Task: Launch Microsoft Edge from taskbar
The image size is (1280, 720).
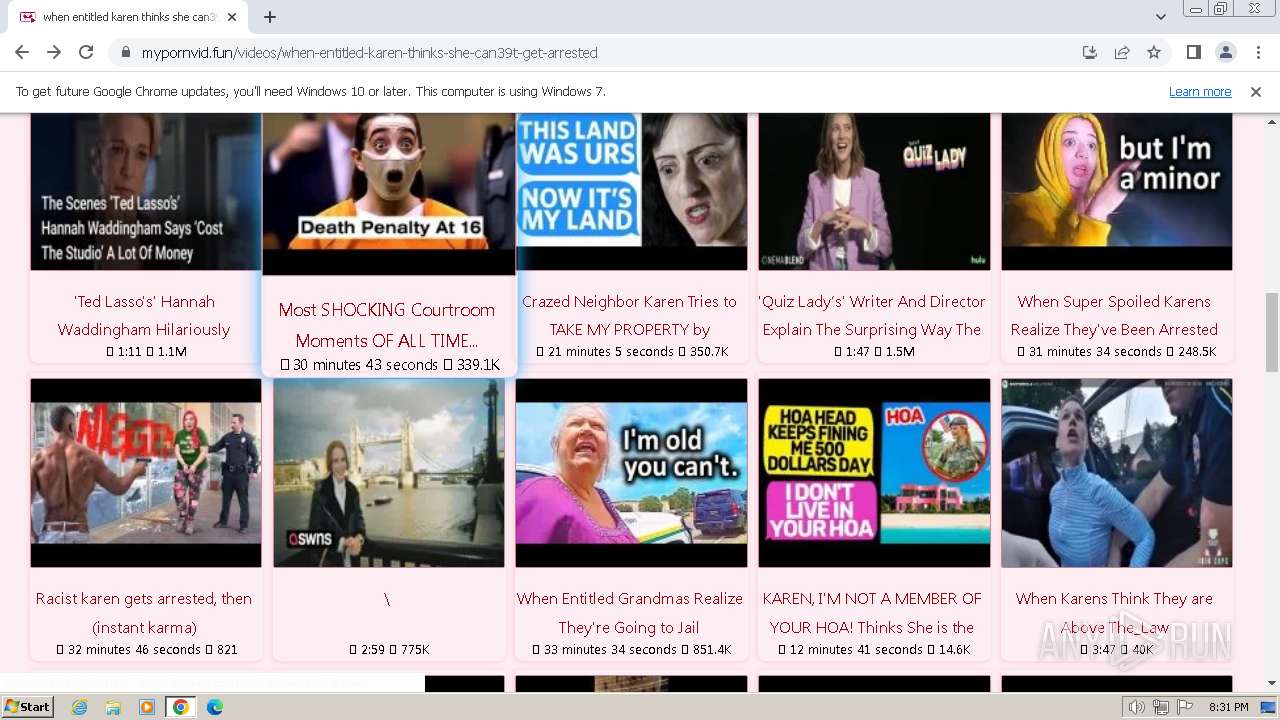Action: click(215, 707)
